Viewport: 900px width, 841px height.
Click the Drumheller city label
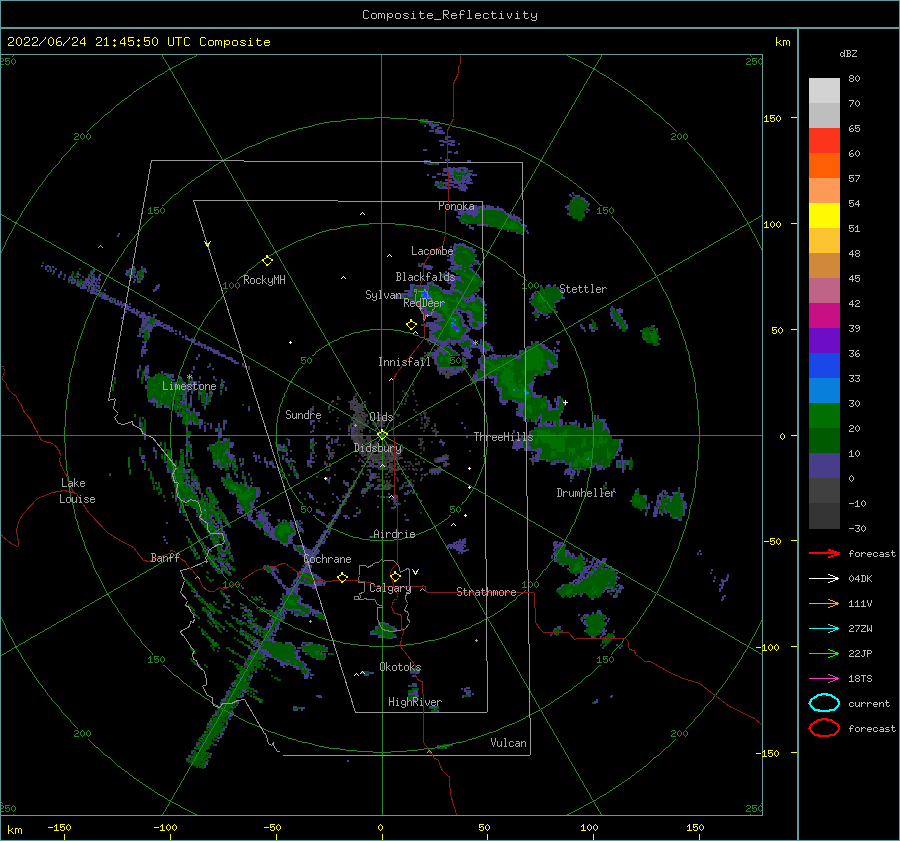pyautogui.click(x=586, y=493)
